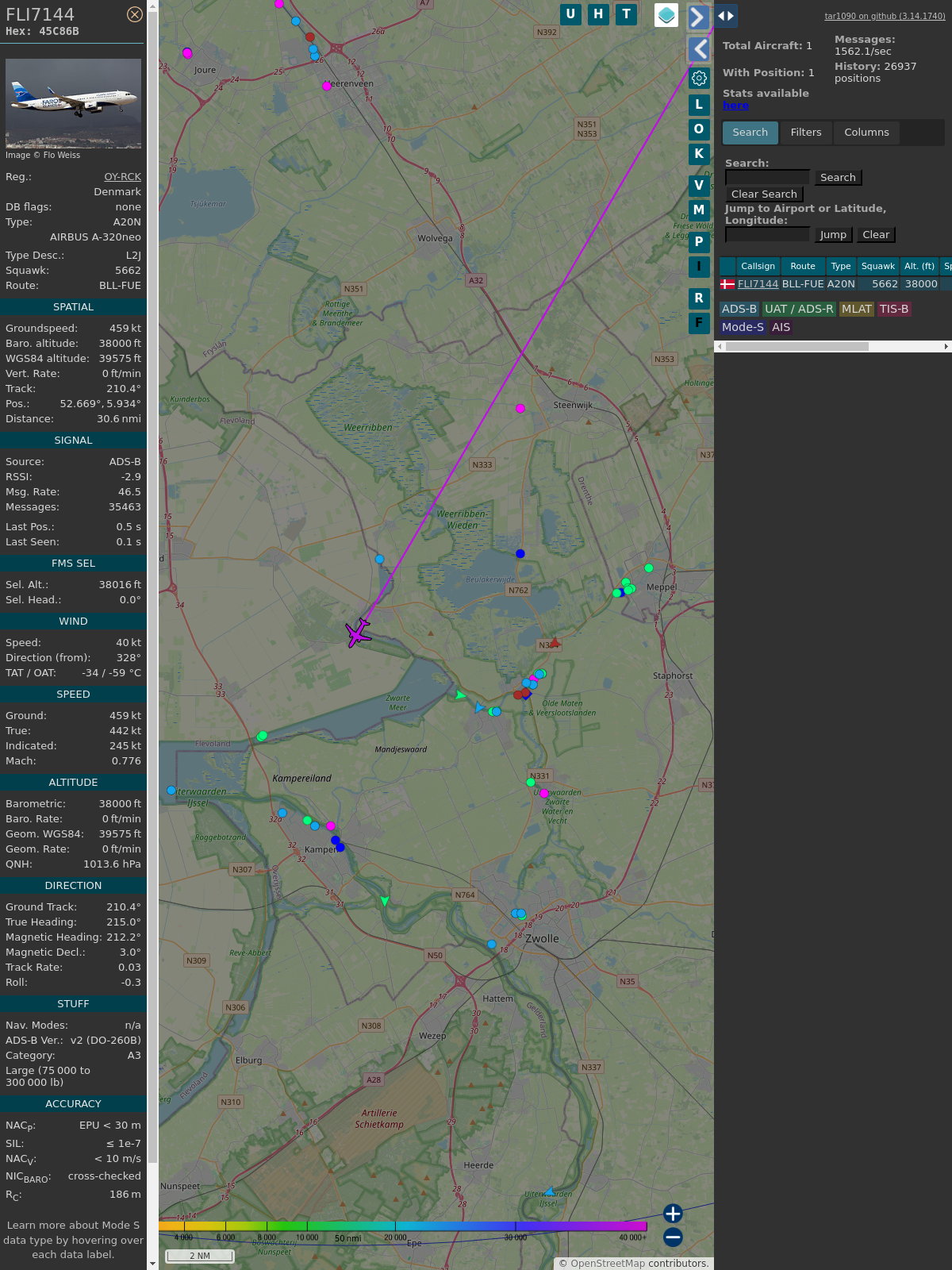Toggle the K map button
Viewport: 952px width, 1270px height.
pyautogui.click(x=699, y=153)
